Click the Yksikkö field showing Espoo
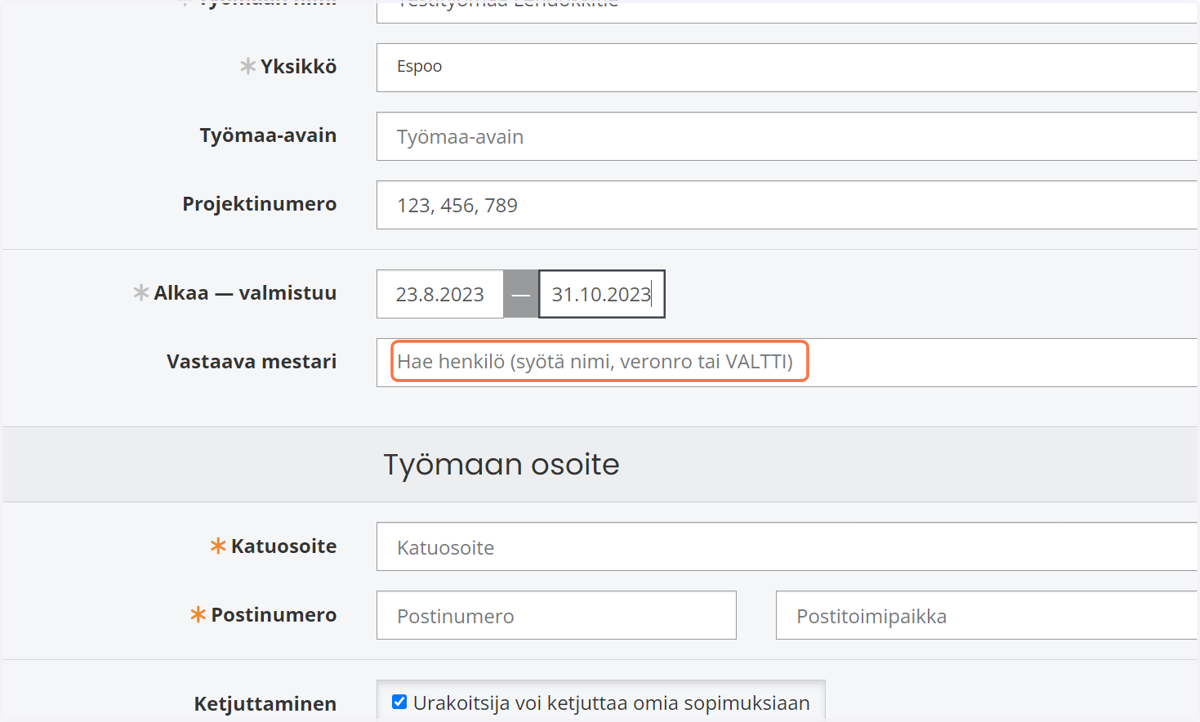This screenshot has height=722, width=1200. pyautogui.click(x=787, y=67)
